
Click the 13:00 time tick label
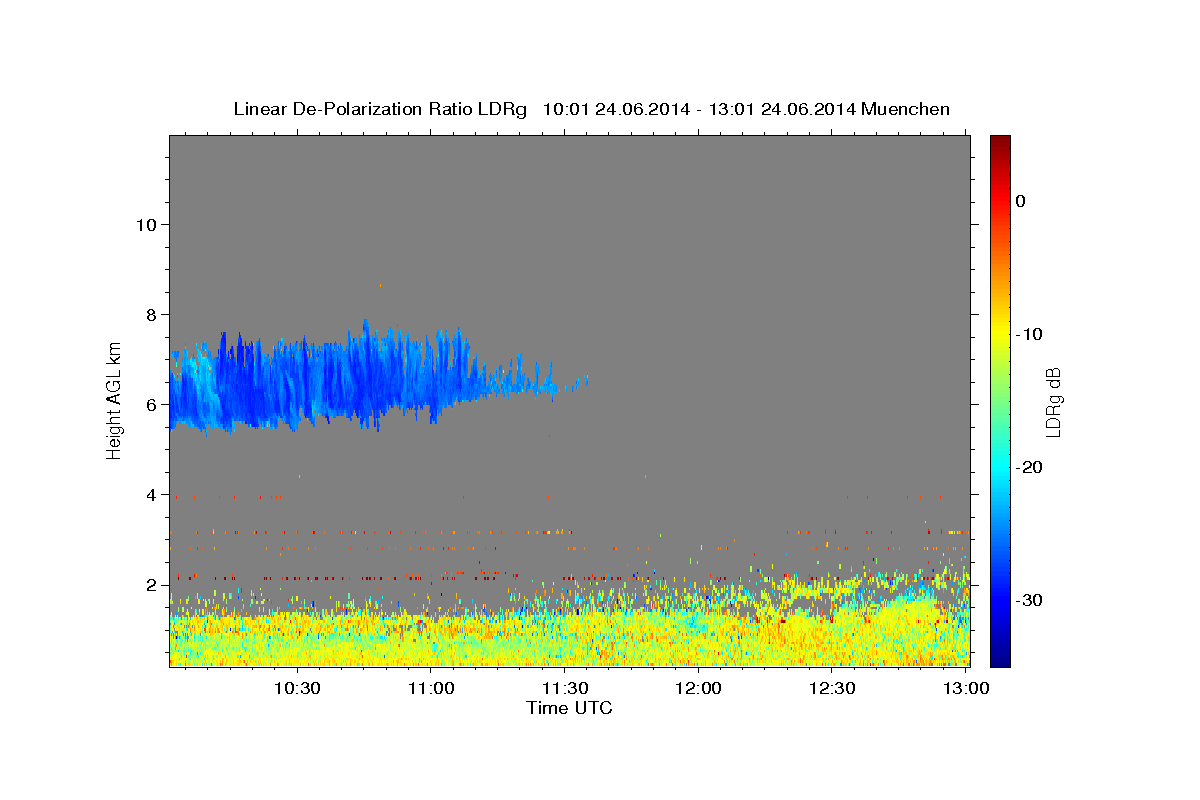coord(965,688)
